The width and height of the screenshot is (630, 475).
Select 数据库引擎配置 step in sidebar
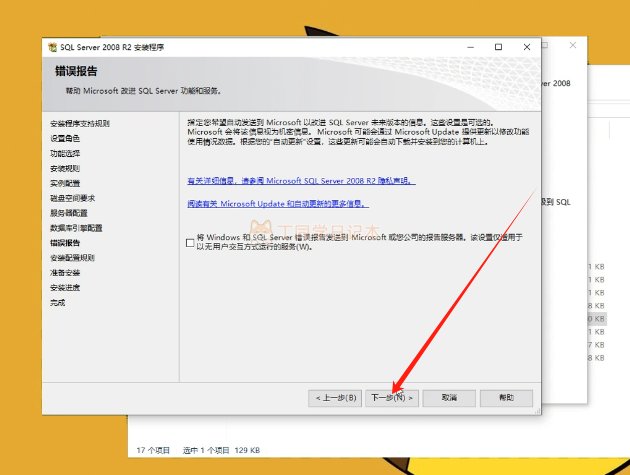click(x=76, y=228)
